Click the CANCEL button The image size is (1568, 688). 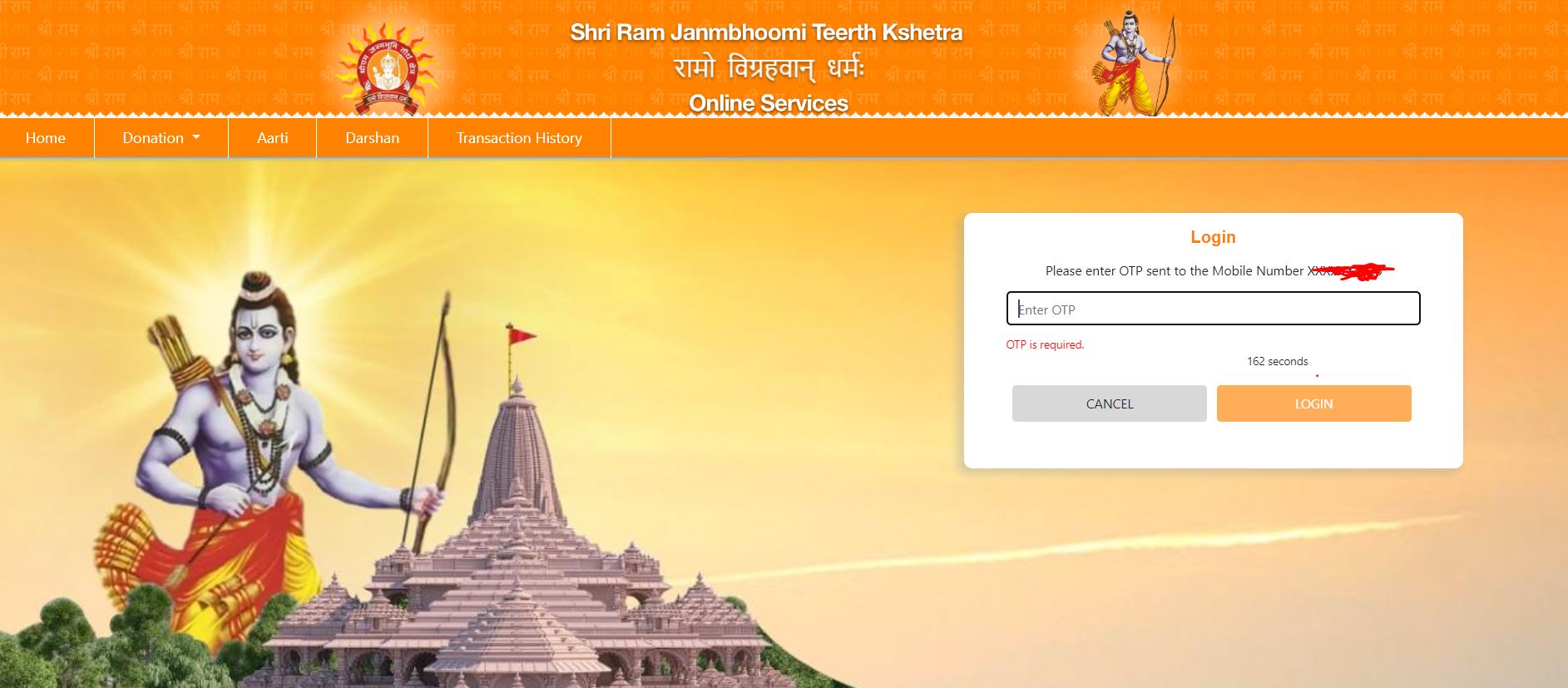(1110, 403)
